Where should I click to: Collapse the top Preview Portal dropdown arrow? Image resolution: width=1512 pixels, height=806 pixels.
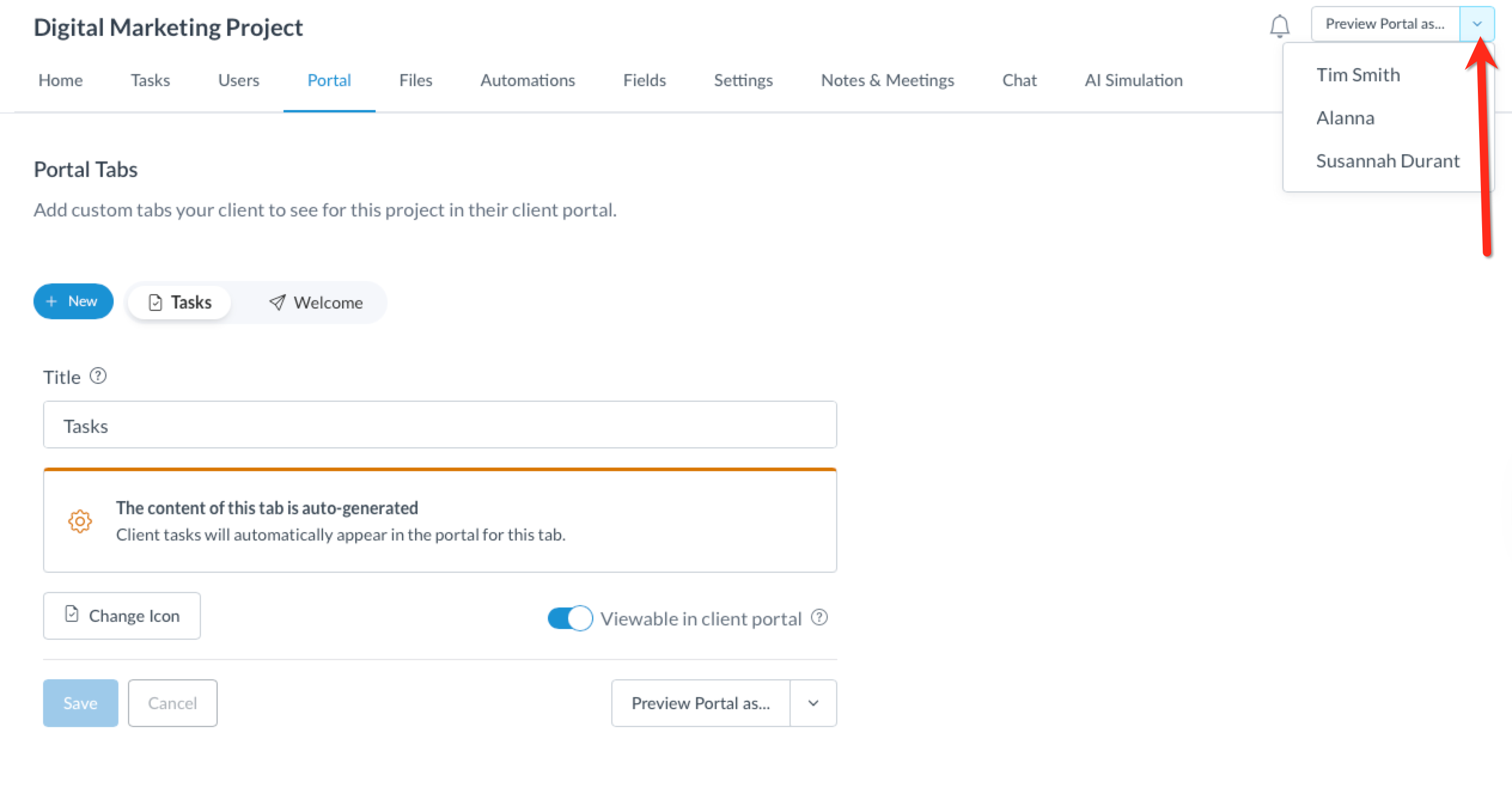(x=1477, y=24)
